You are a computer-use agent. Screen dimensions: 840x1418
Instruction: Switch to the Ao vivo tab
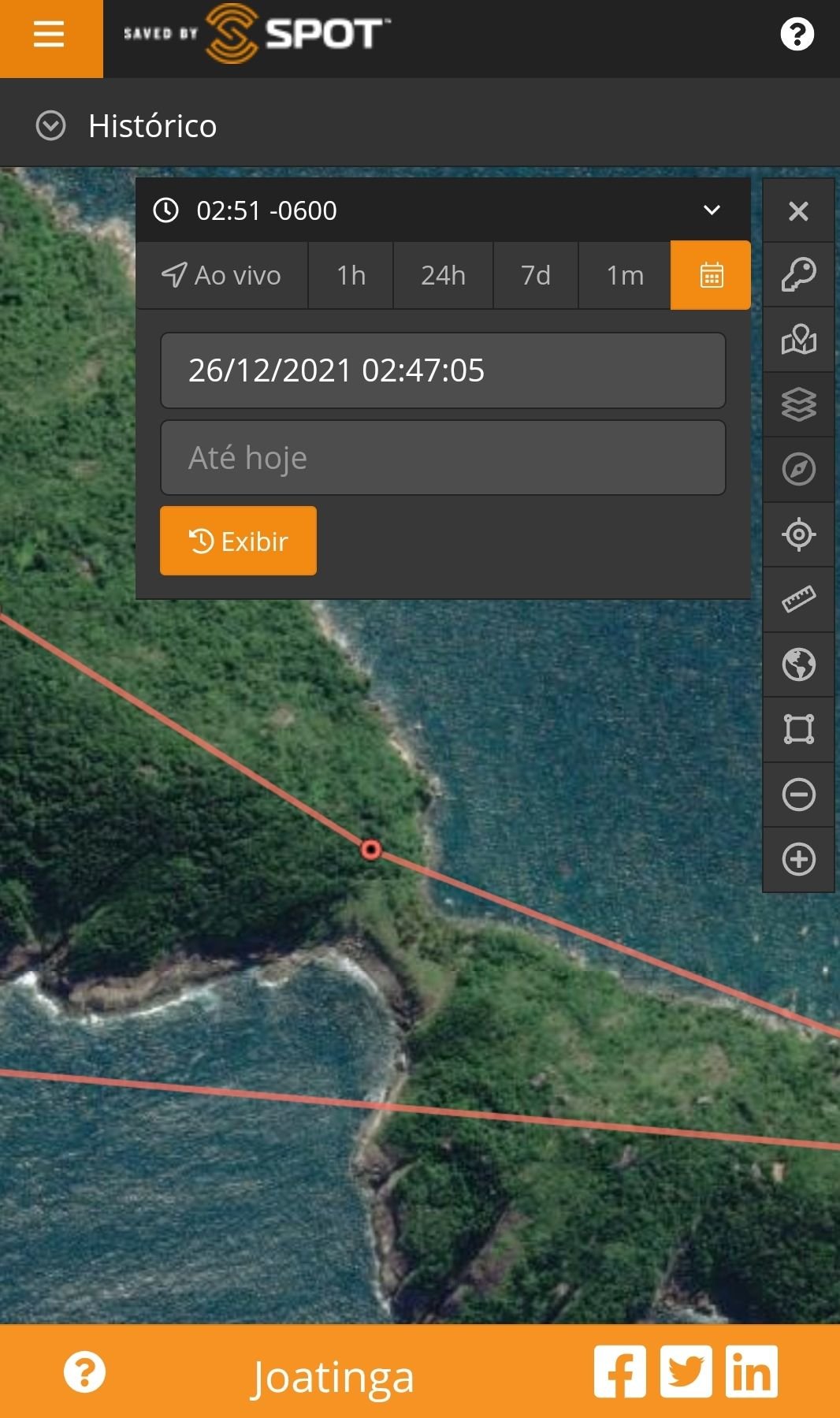pyautogui.click(x=221, y=275)
